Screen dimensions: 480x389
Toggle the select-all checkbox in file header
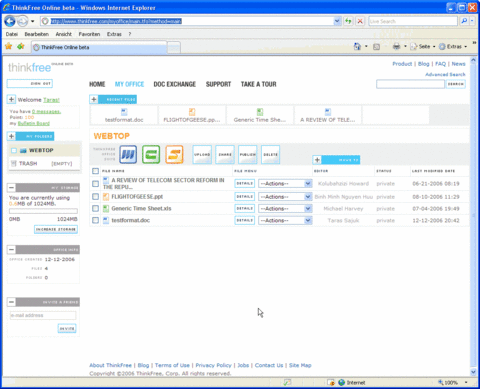click(95, 171)
